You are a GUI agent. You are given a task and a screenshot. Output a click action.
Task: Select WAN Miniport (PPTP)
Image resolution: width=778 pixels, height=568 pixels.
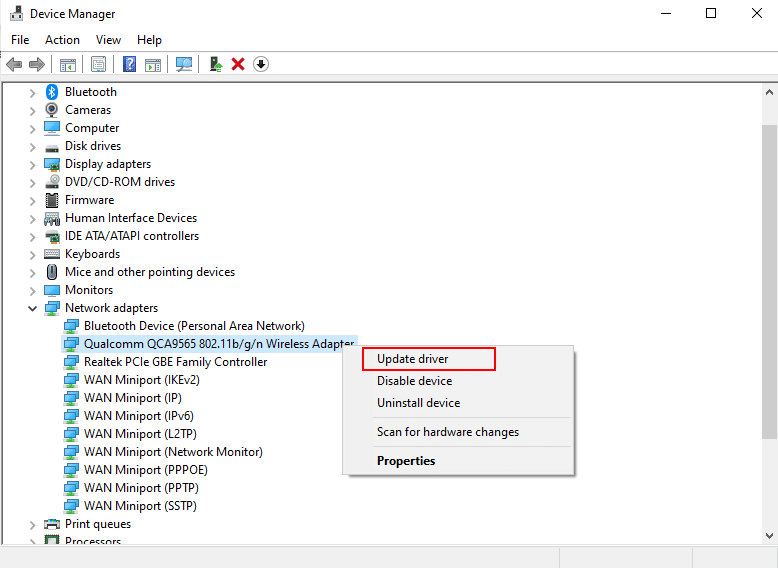[141, 488]
